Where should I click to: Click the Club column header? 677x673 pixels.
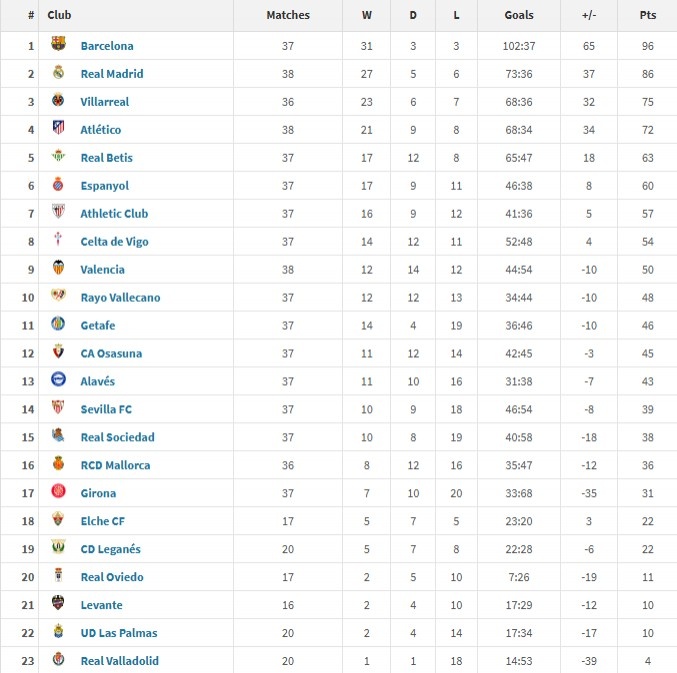coord(59,15)
